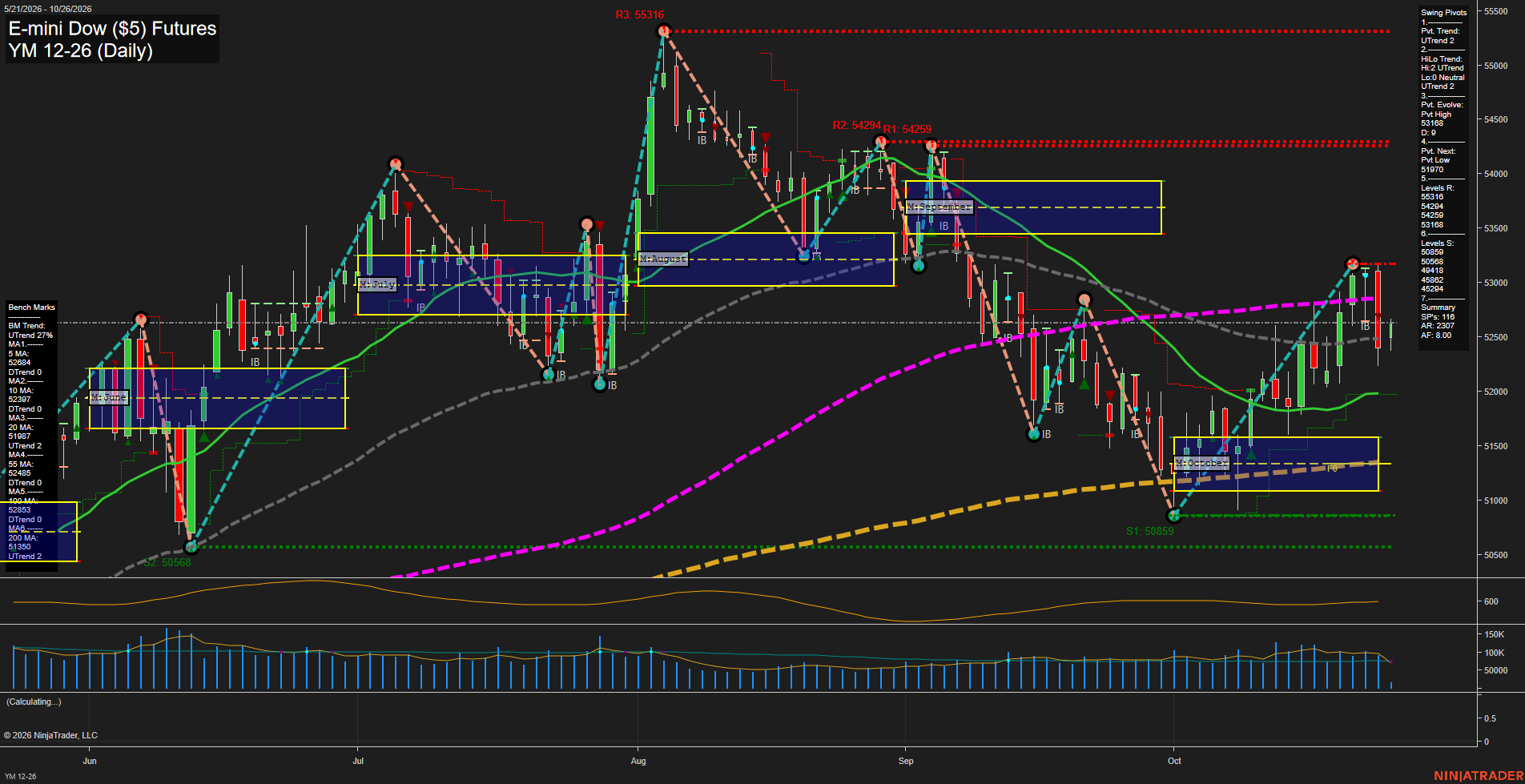Click the (Calculating...) indicator status text
This screenshot has width=1525, height=784.
click(x=34, y=702)
